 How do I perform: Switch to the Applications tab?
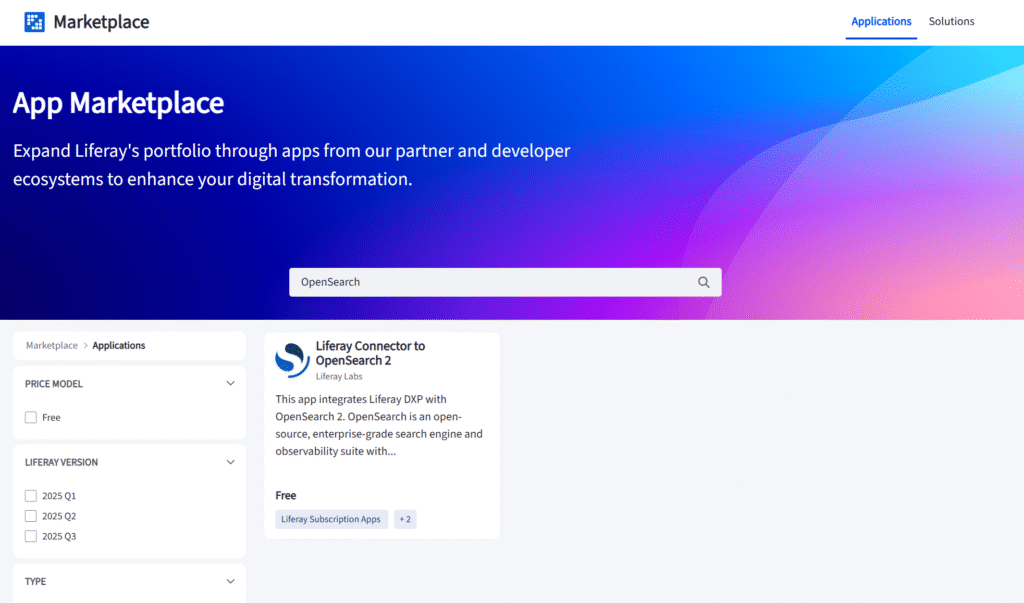tap(881, 21)
